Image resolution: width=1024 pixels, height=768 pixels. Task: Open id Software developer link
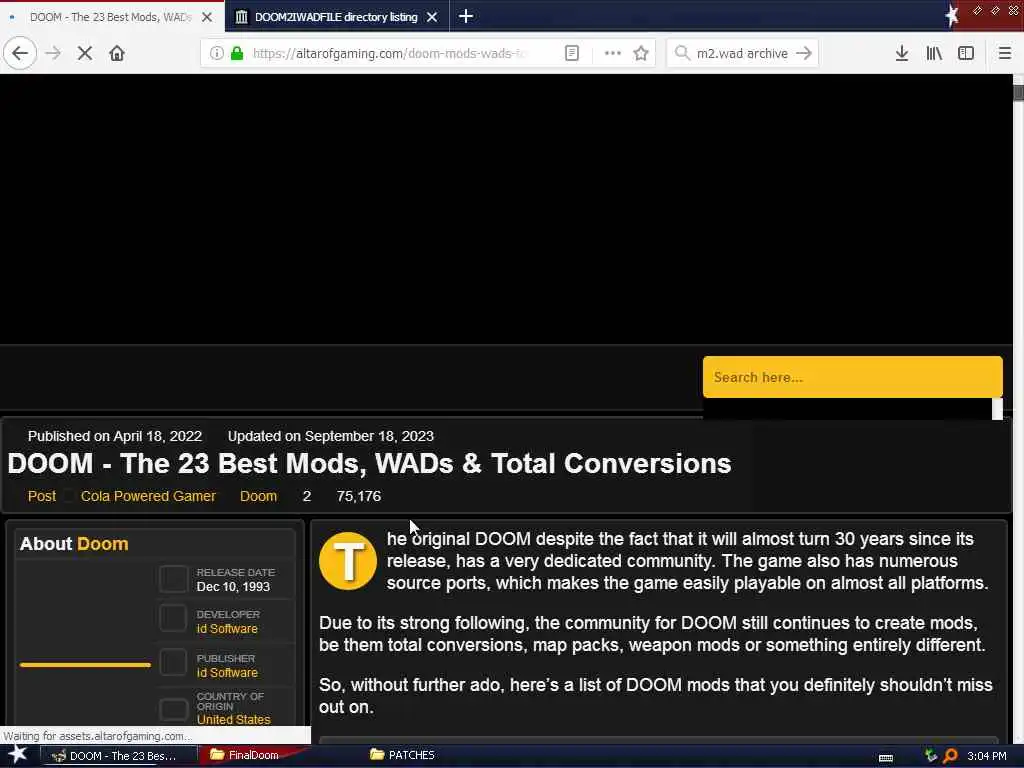point(227,629)
